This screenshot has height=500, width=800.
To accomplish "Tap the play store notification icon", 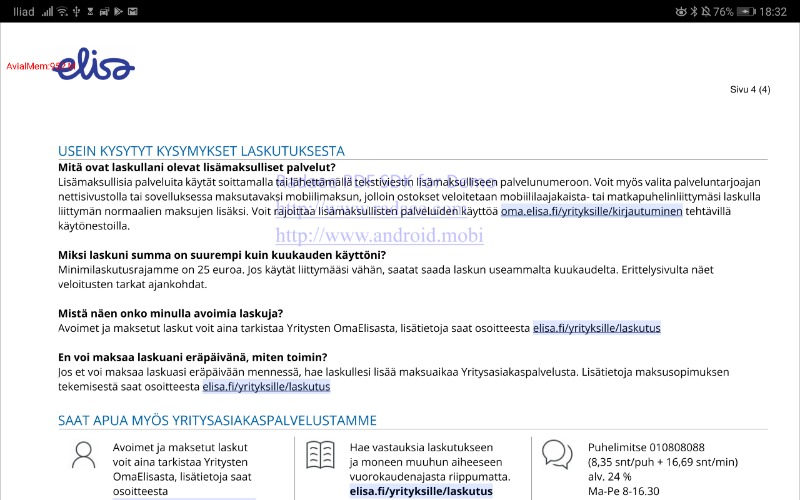I will point(118,11).
